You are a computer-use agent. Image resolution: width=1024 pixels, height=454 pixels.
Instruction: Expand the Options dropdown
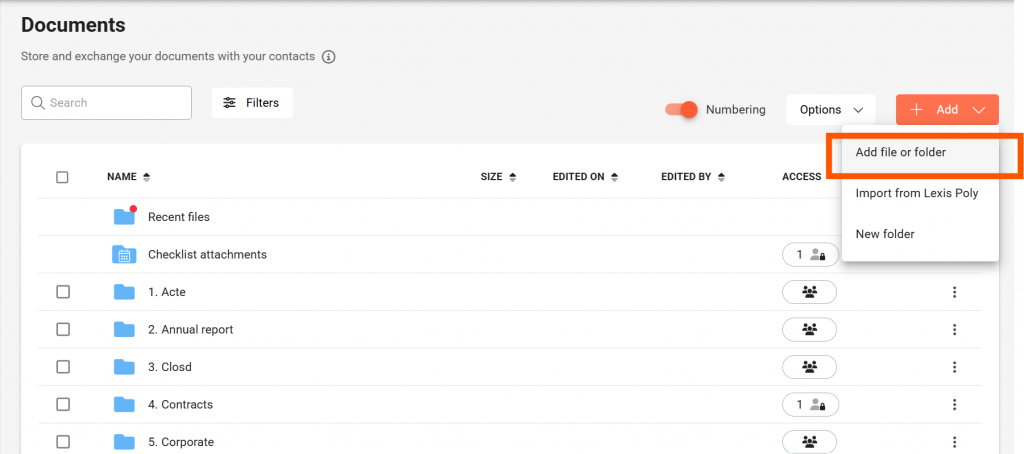(x=830, y=110)
